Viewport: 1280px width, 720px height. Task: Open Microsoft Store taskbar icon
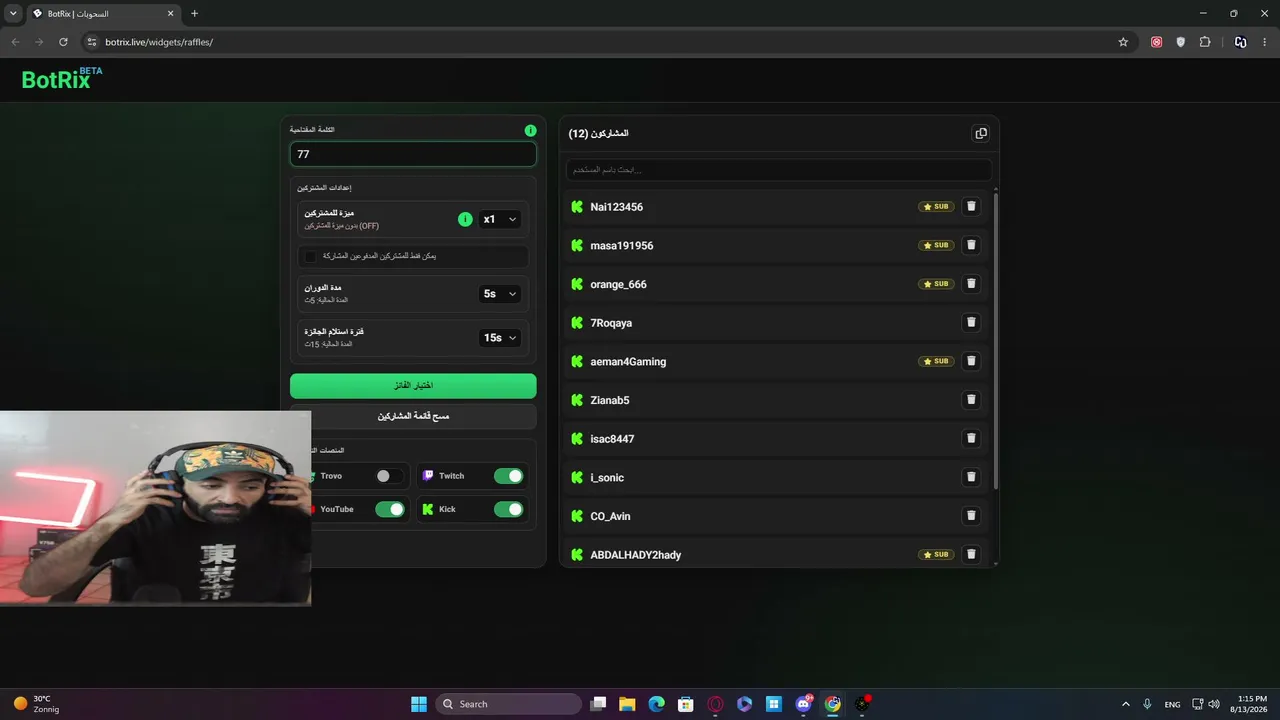coord(685,704)
